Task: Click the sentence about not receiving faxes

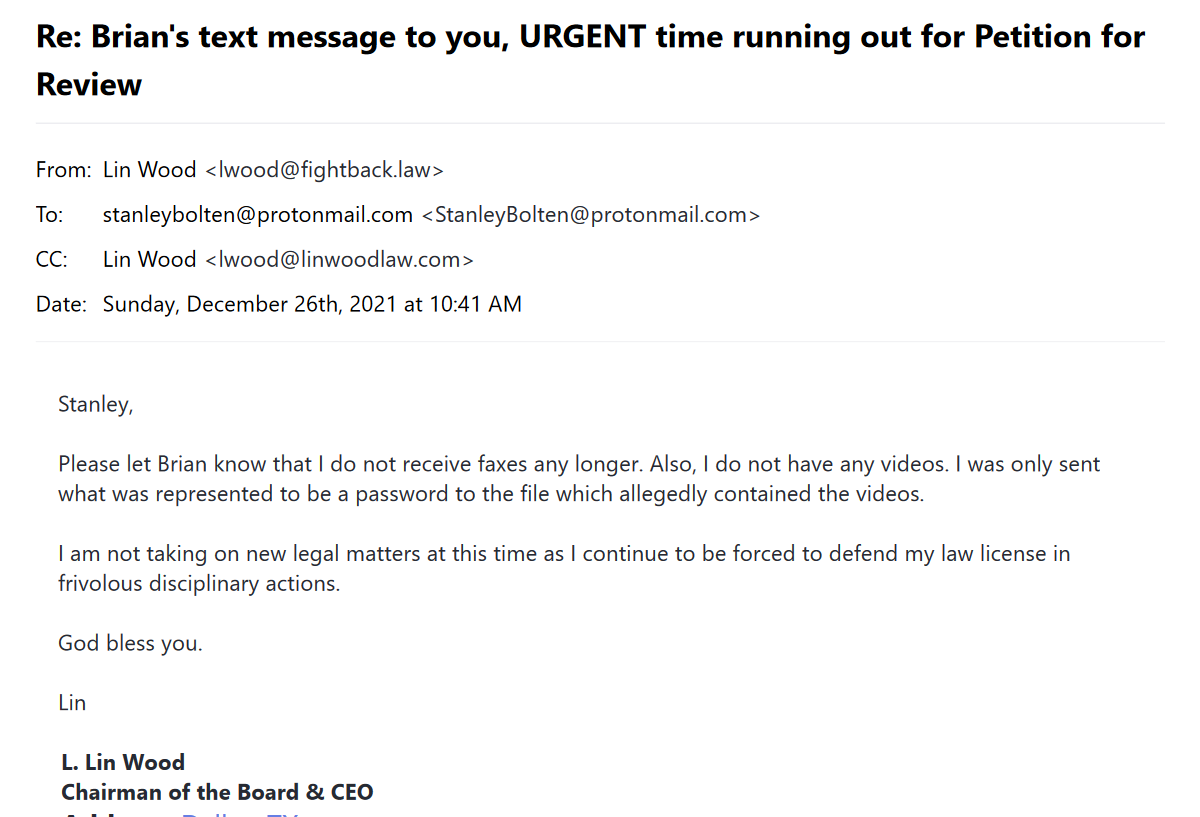Action: pyautogui.click(x=350, y=464)
